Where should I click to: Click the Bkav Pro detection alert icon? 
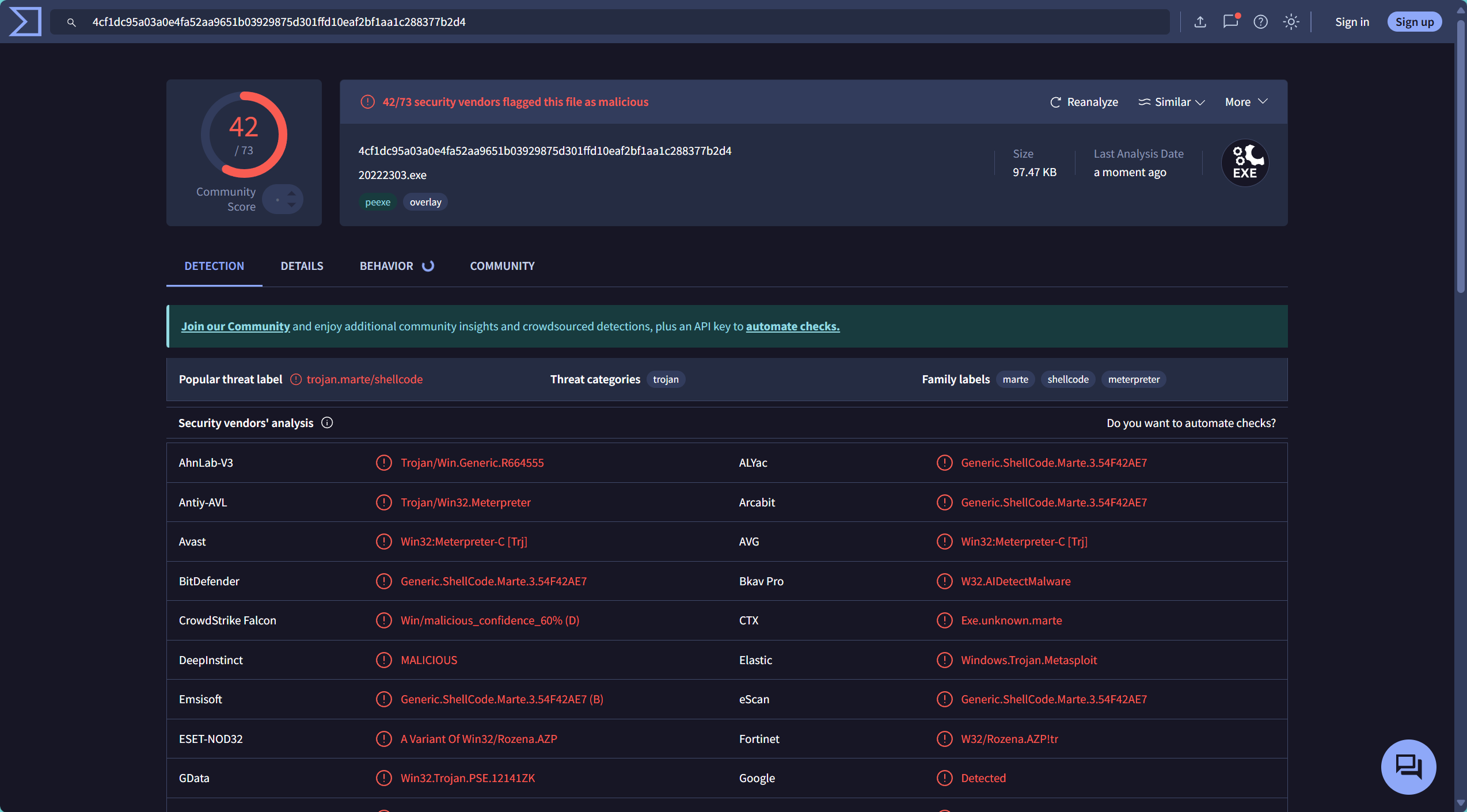944,581
